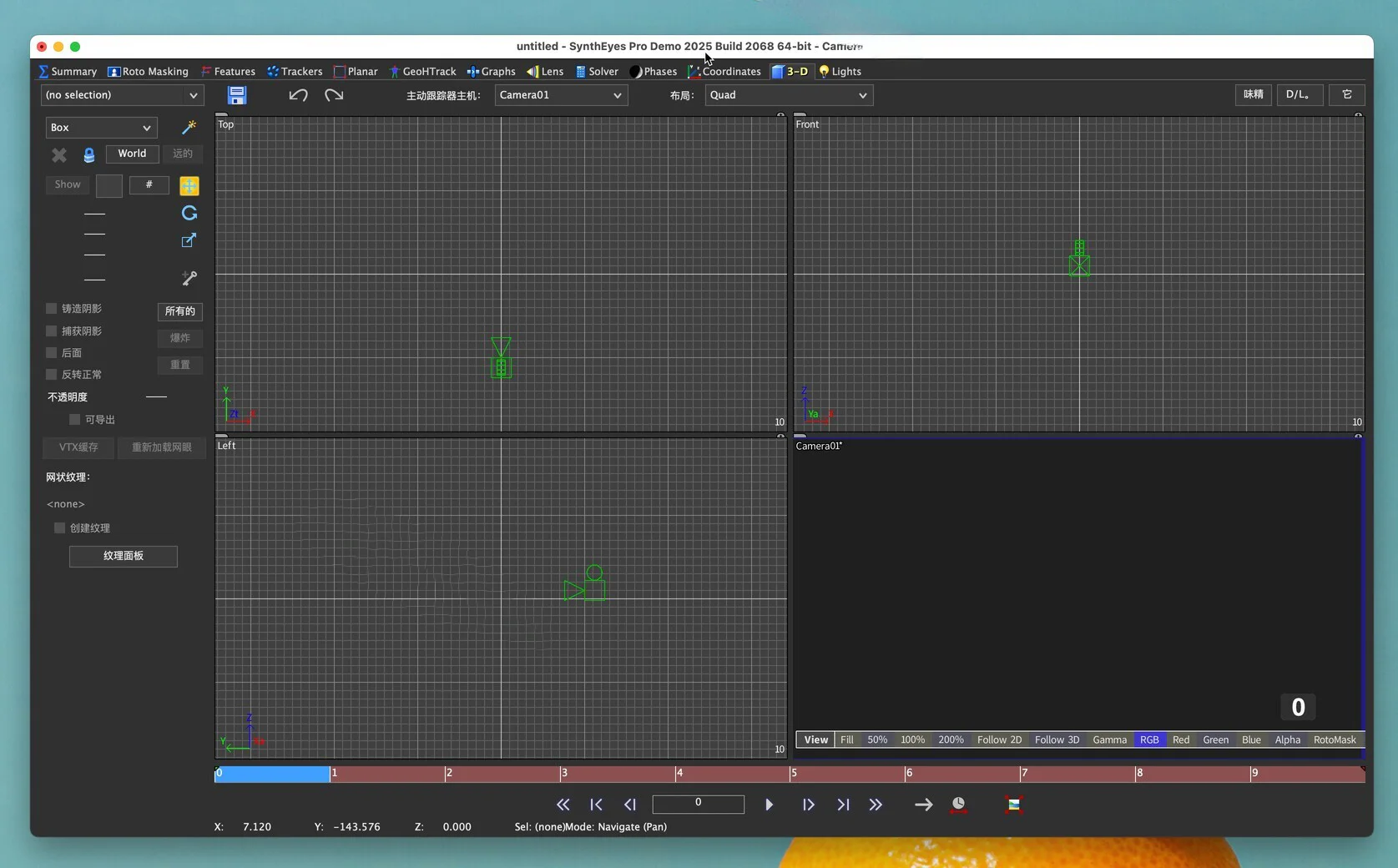The height and width of the screenshot is (868, 1398).
Task: Select the rotate object tool icon
Action: (x=189, y=213)
